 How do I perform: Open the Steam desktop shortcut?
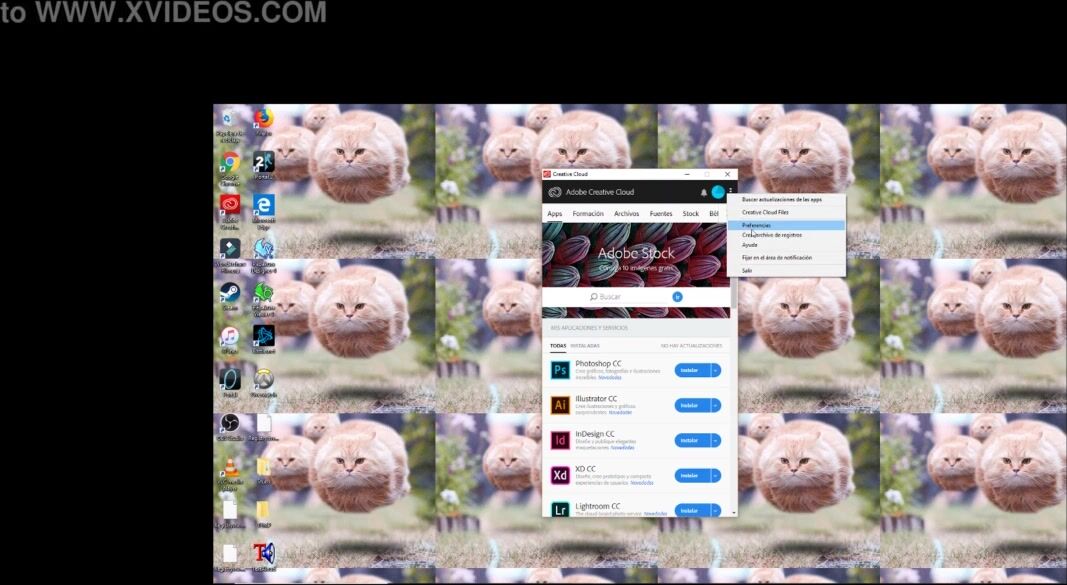point(230,293)
